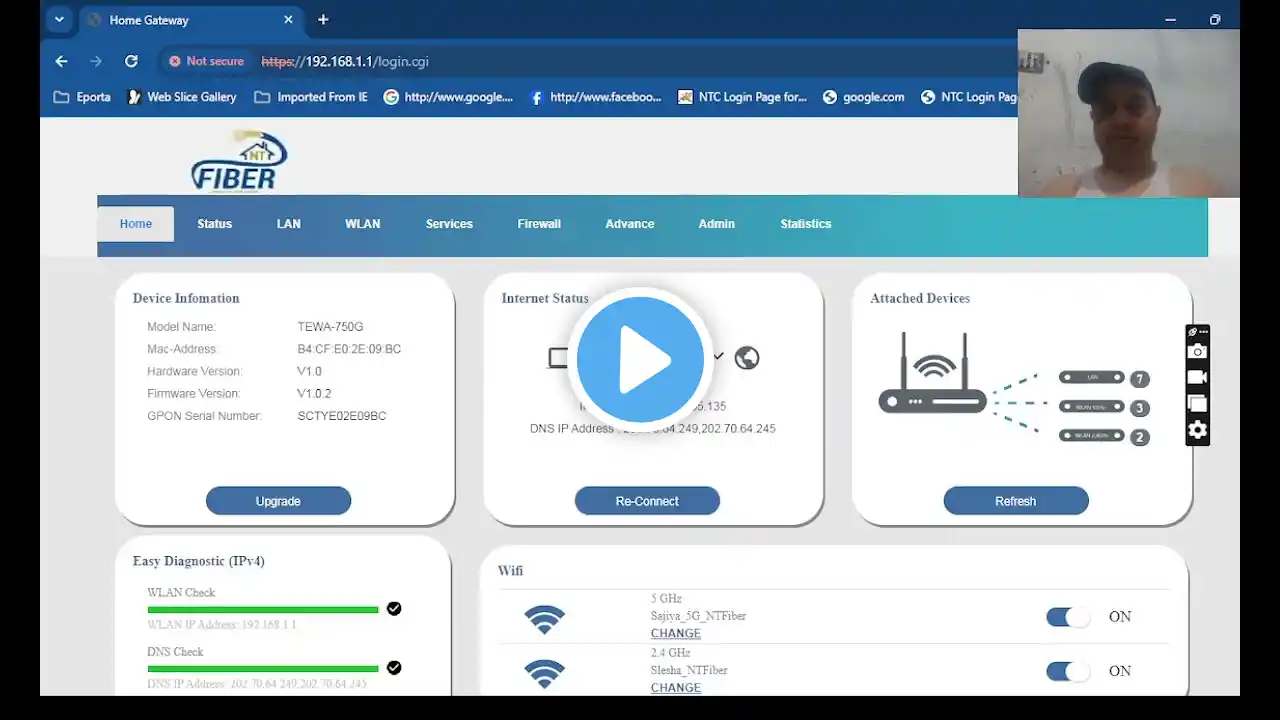The image size is (1280, 720).
Task: Click the Upgrade button
Action: (278, 501)
